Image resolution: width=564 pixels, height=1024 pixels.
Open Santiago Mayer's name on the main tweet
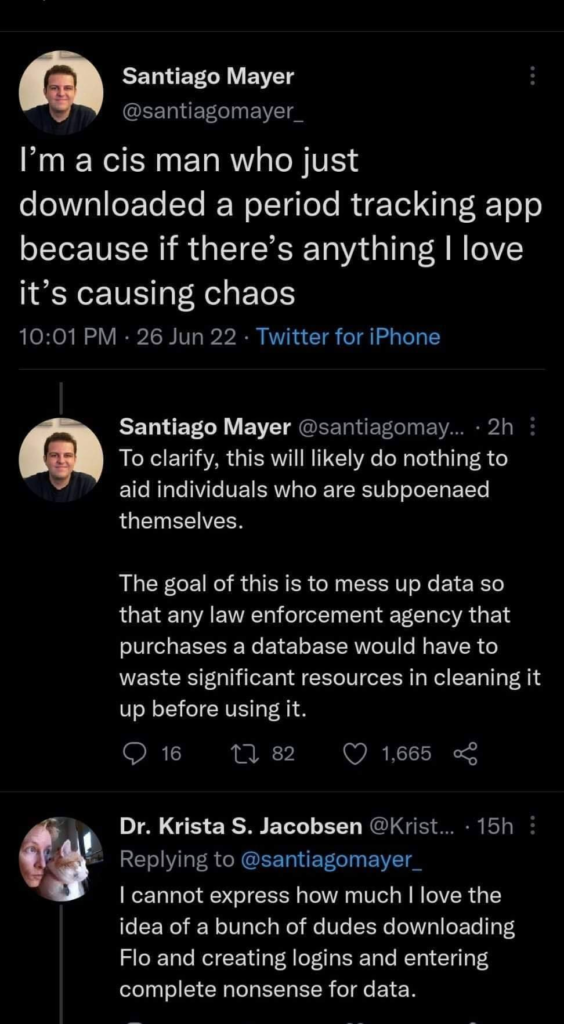click(x=208, y=77)
